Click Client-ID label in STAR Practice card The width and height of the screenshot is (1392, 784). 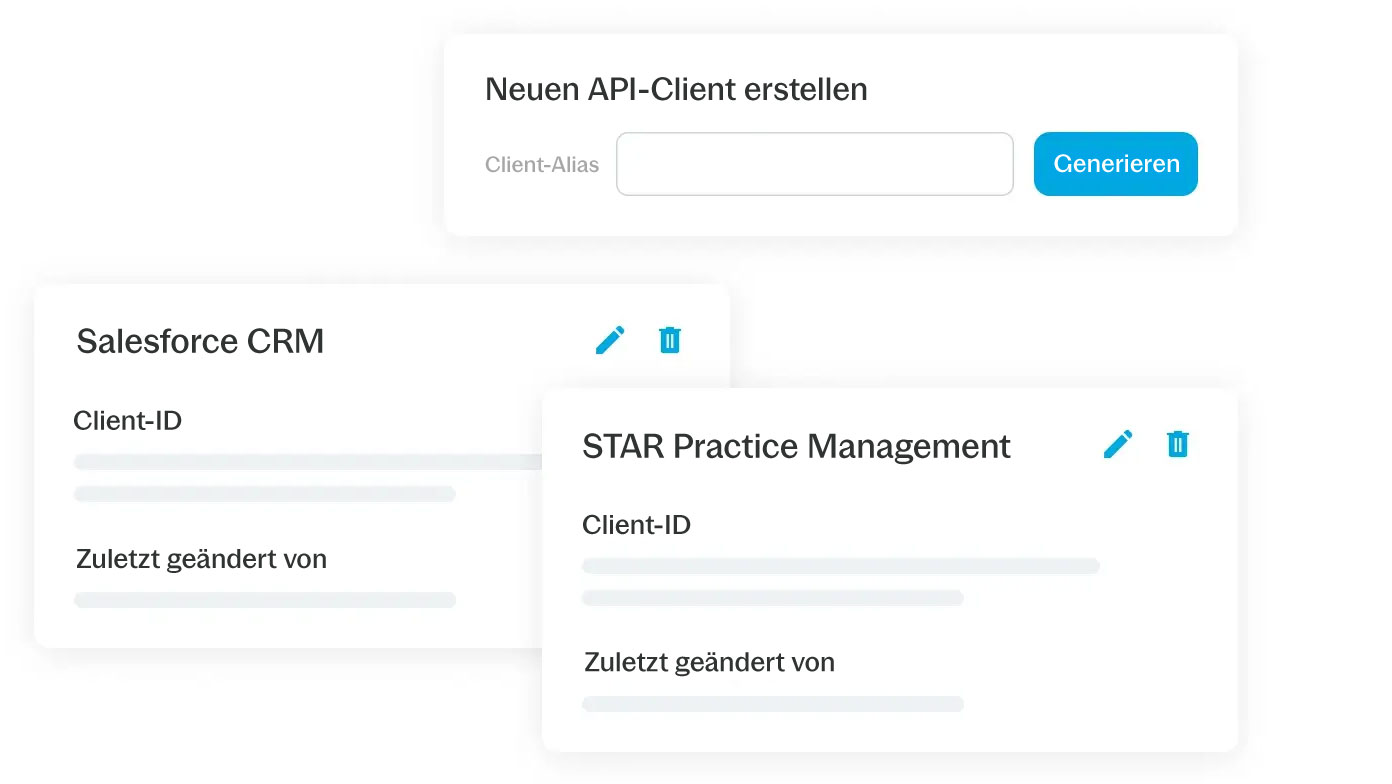pos(636,524)
